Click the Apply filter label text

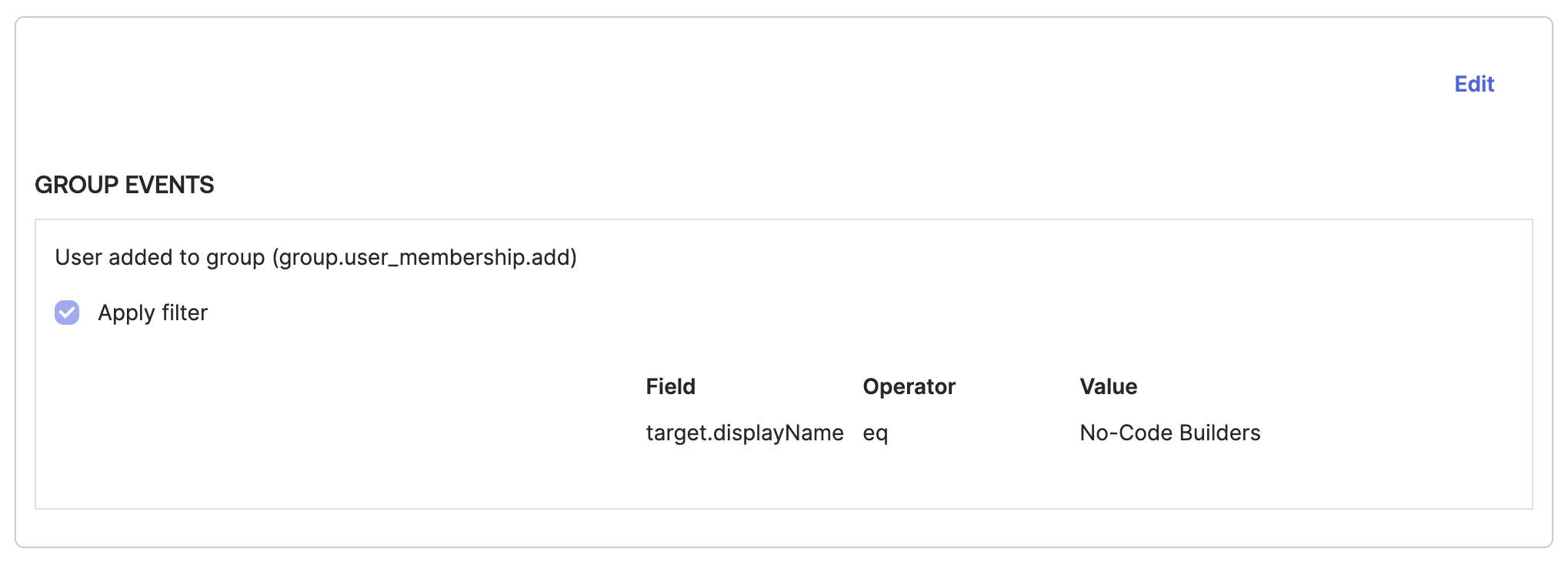tap(152, 313)
